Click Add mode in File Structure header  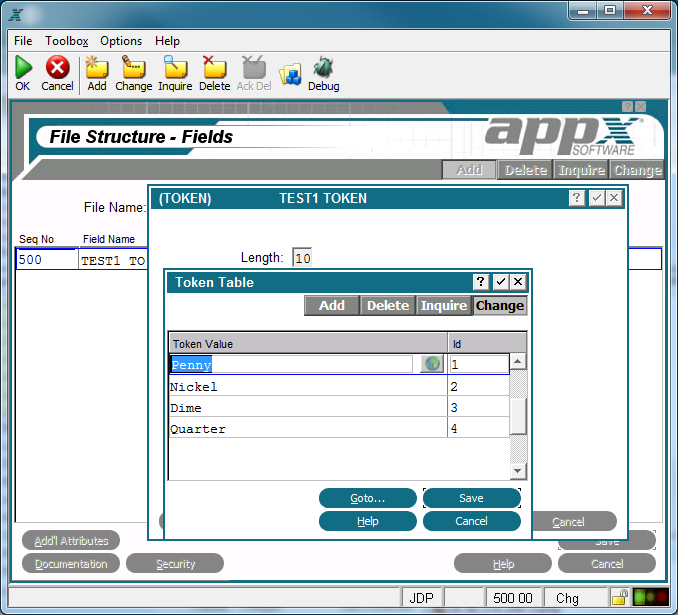[469, 170]
